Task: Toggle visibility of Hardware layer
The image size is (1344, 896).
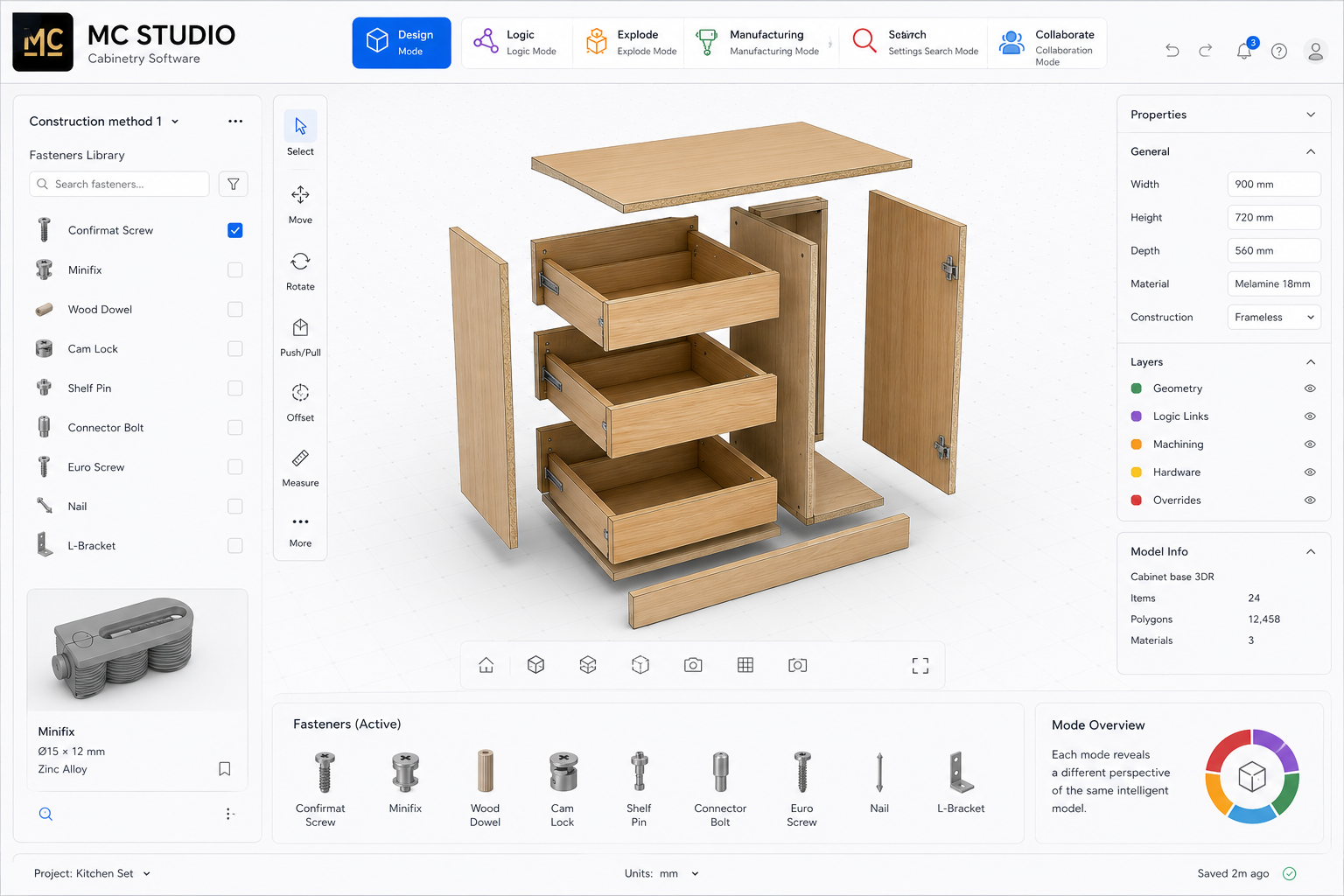Action: click(x=1310, y=472)
